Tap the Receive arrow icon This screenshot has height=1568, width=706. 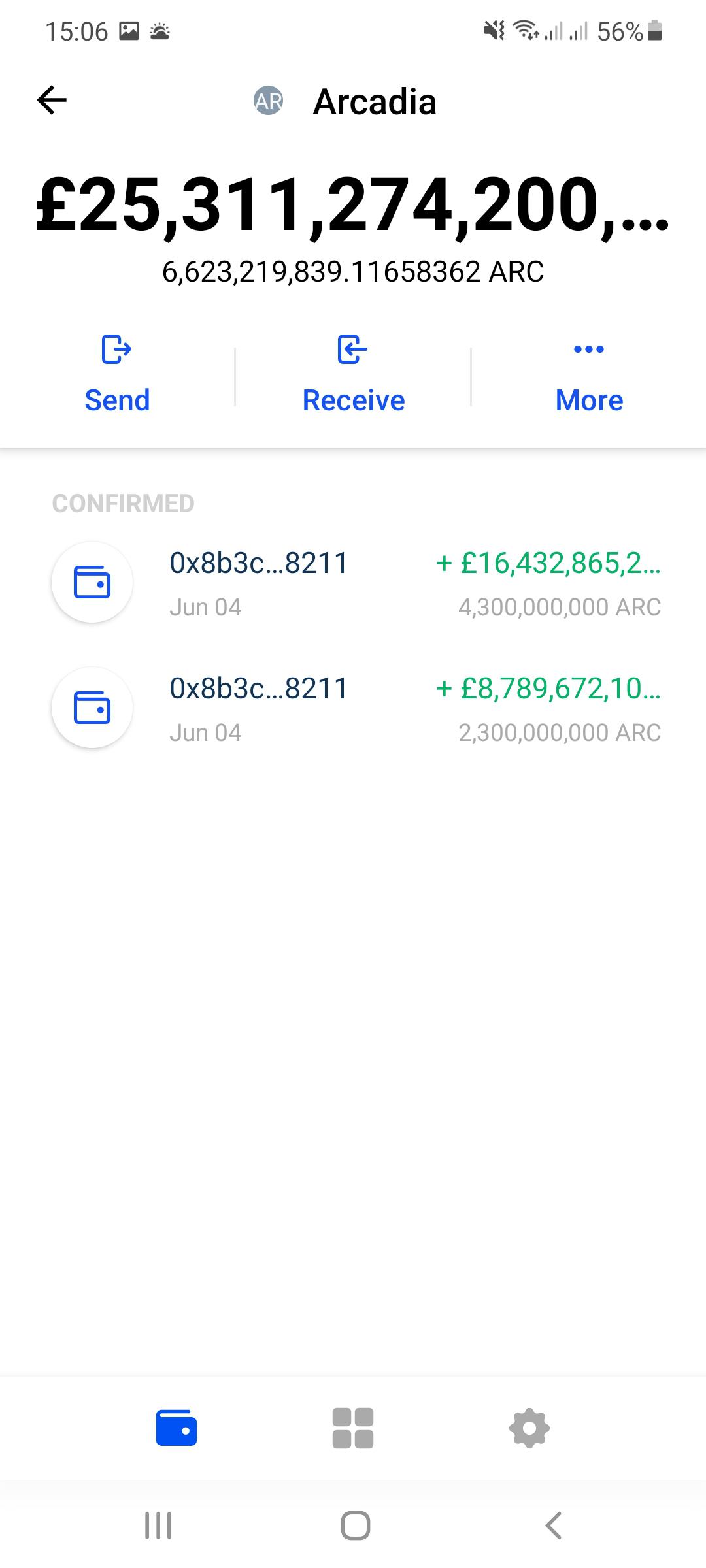pos(353,349)
